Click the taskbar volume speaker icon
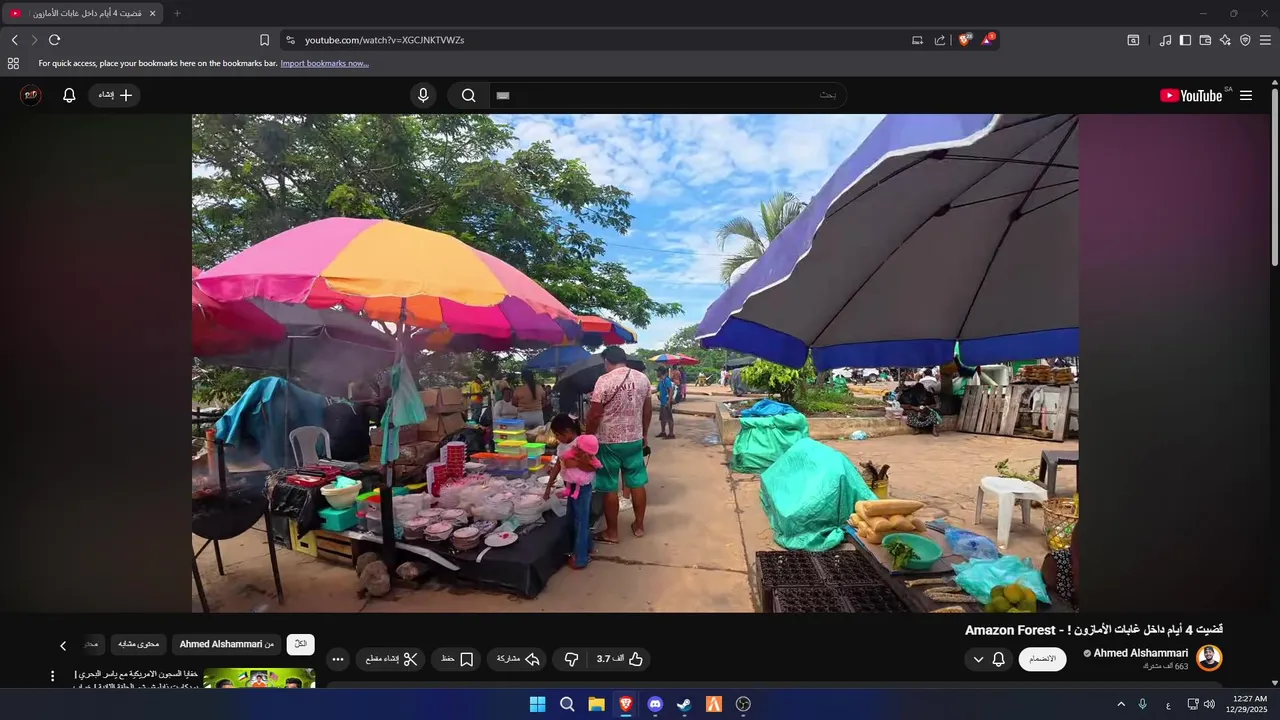The width and height of the screenshot is (1280, 720). [x=1209, y=704]
